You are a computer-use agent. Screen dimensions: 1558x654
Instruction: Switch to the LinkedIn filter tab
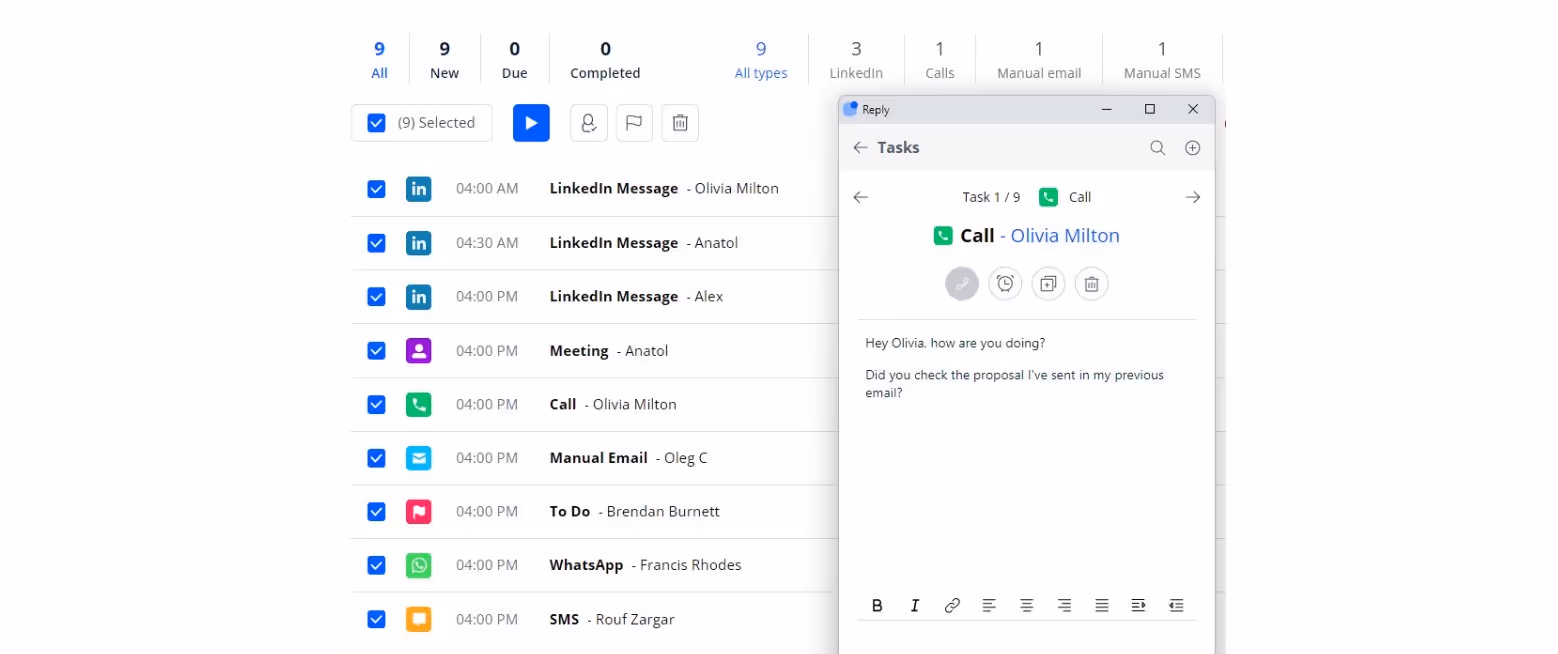tap(855, 58)
